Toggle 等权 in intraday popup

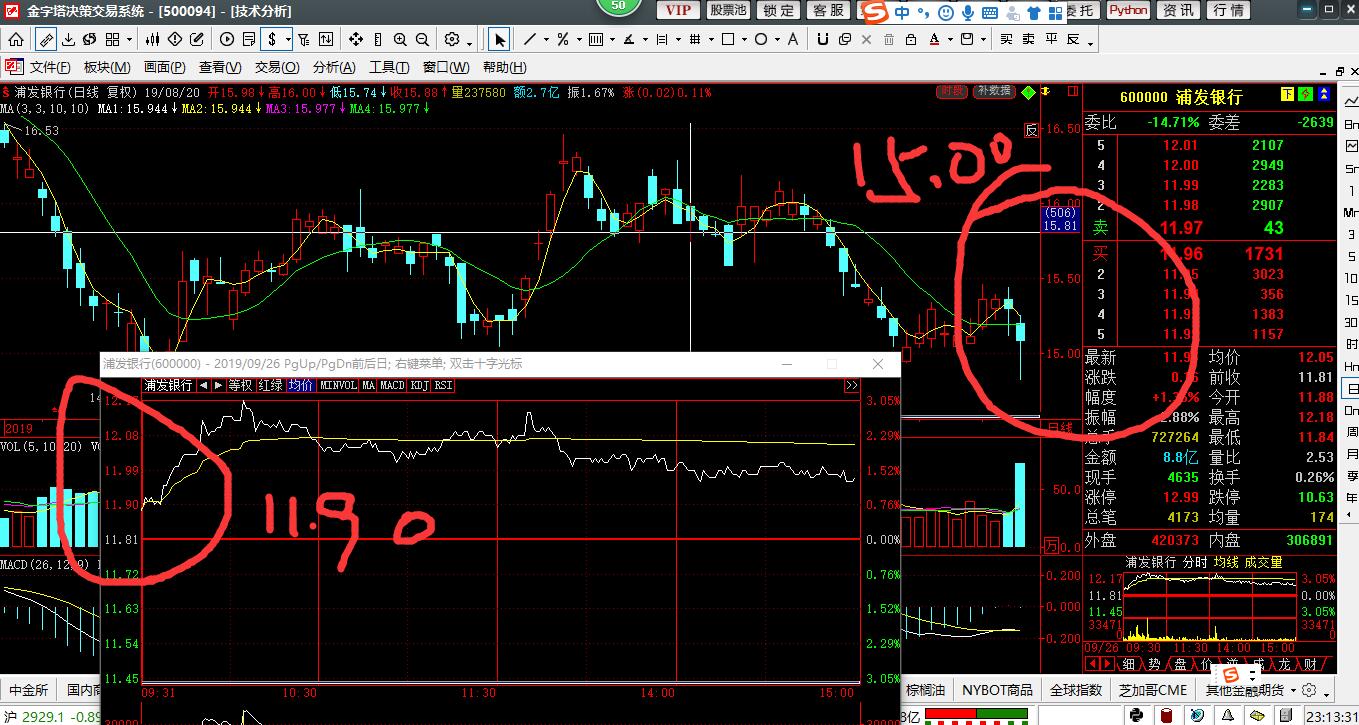tap(240, 385)
